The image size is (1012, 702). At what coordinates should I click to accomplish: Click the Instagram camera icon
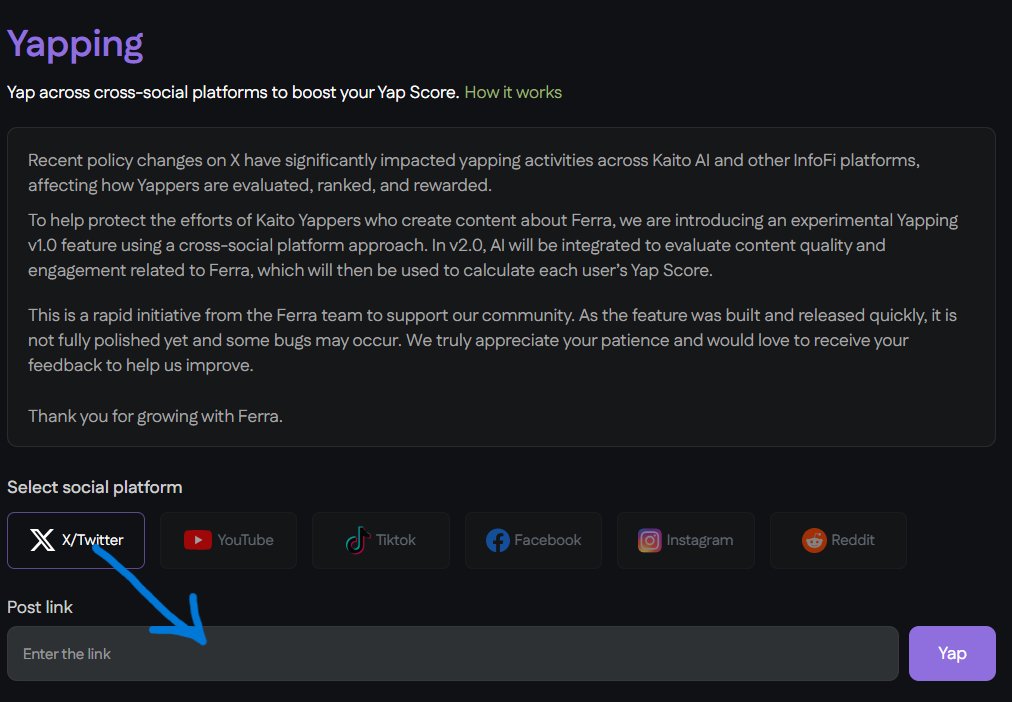[x=650, y=540]
